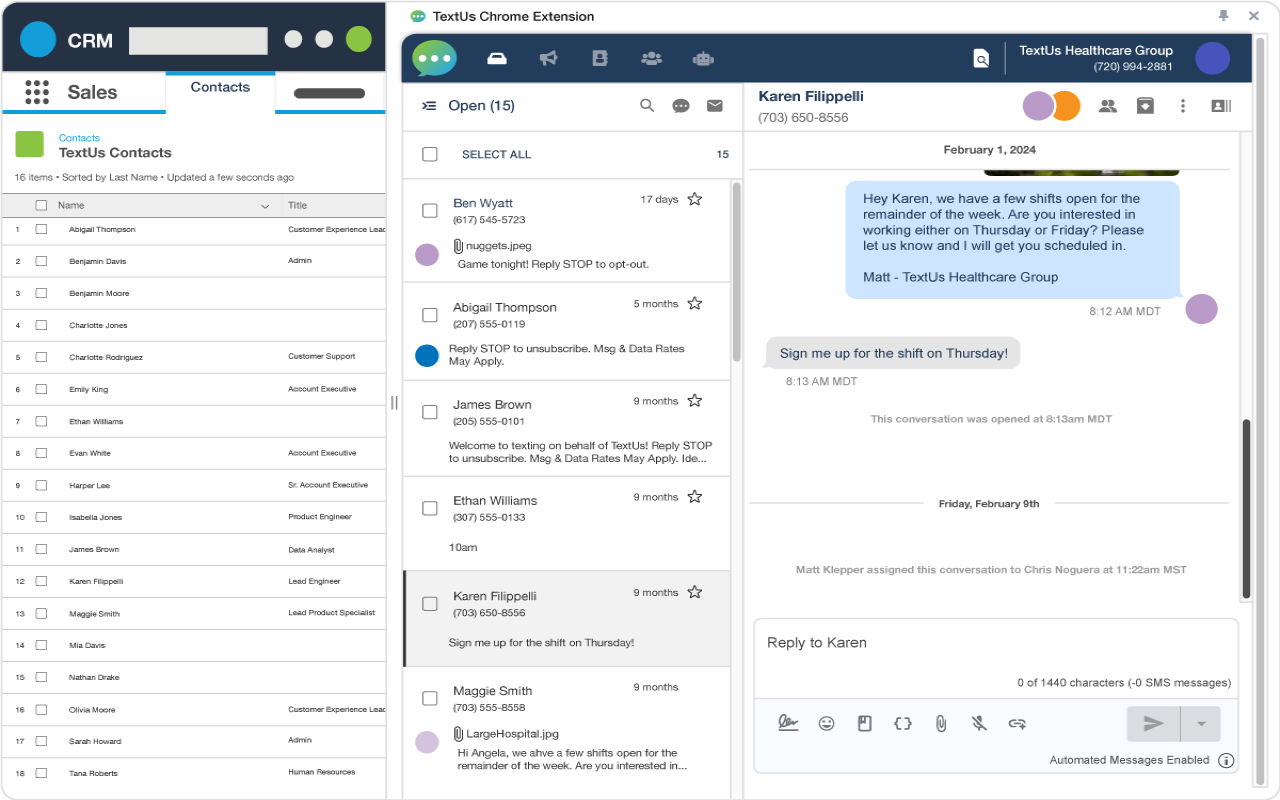
Task: Insert an emoji in the reply
Action: pyautogui.click(x=826, y=723)
